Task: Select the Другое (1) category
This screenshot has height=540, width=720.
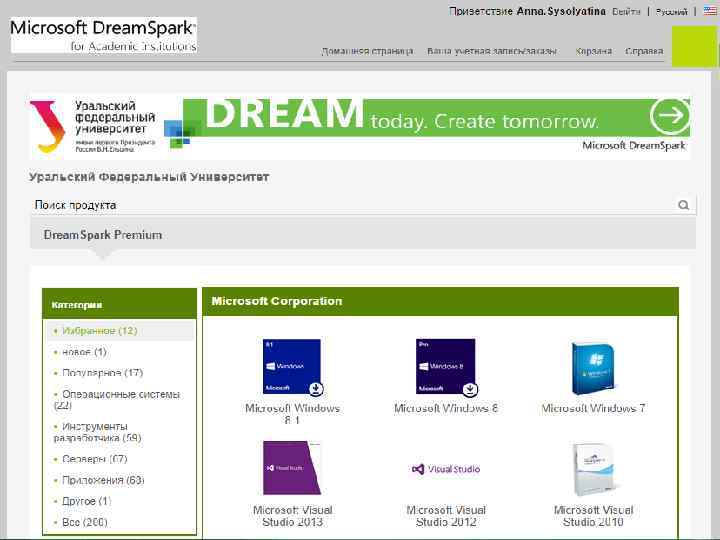Action: tap(86, 501)
